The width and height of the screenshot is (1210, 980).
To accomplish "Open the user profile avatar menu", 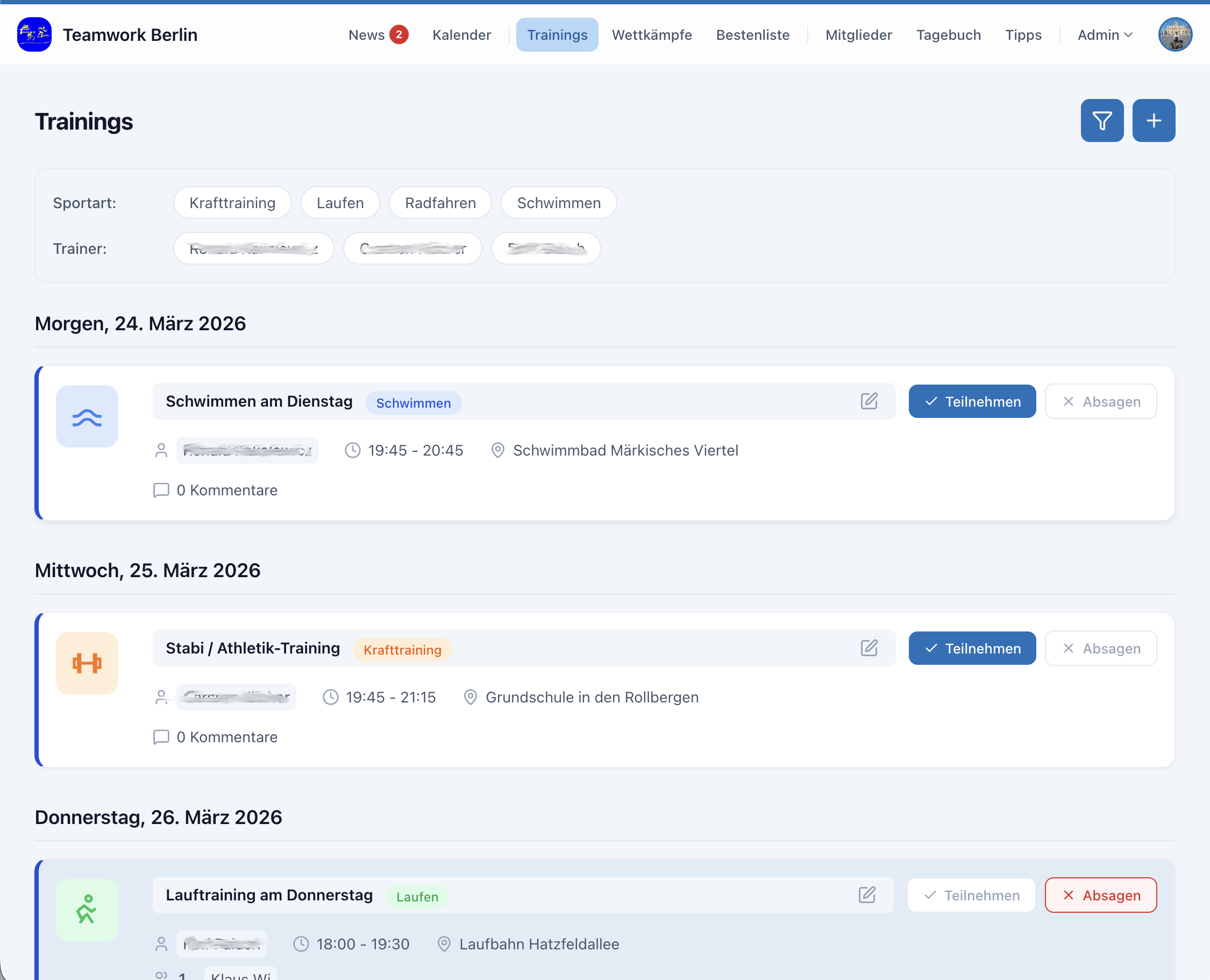I will click(x=1175, y=34).
